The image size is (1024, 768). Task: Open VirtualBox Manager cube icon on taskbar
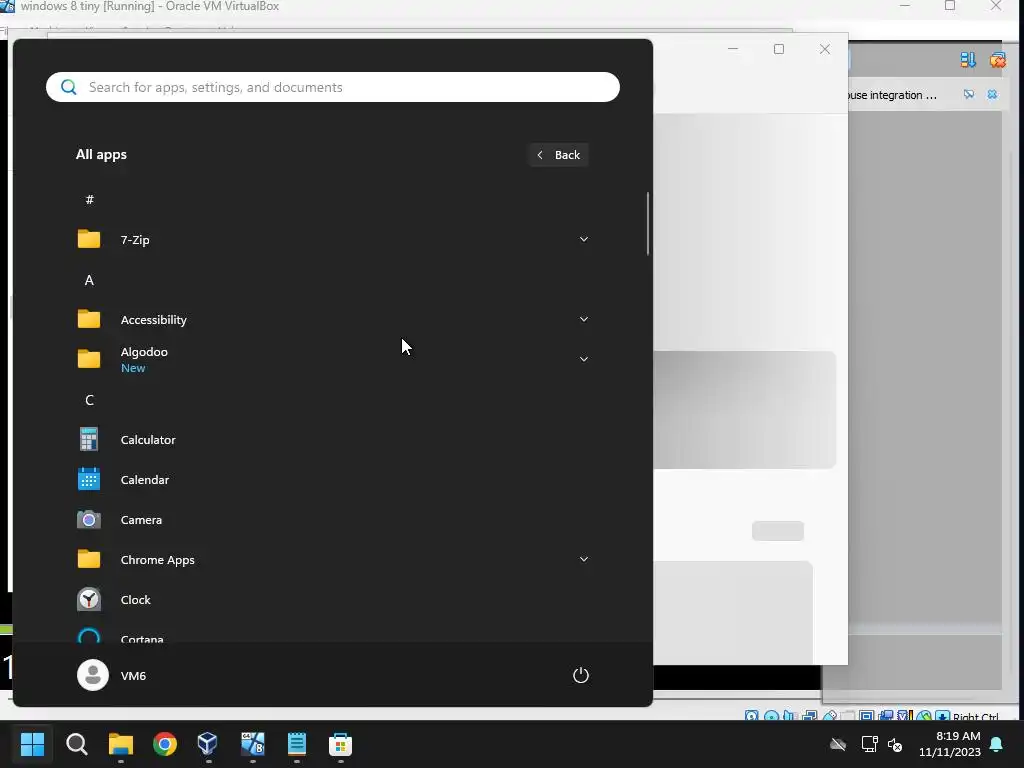pyautogui.click(x=208, y=744)
